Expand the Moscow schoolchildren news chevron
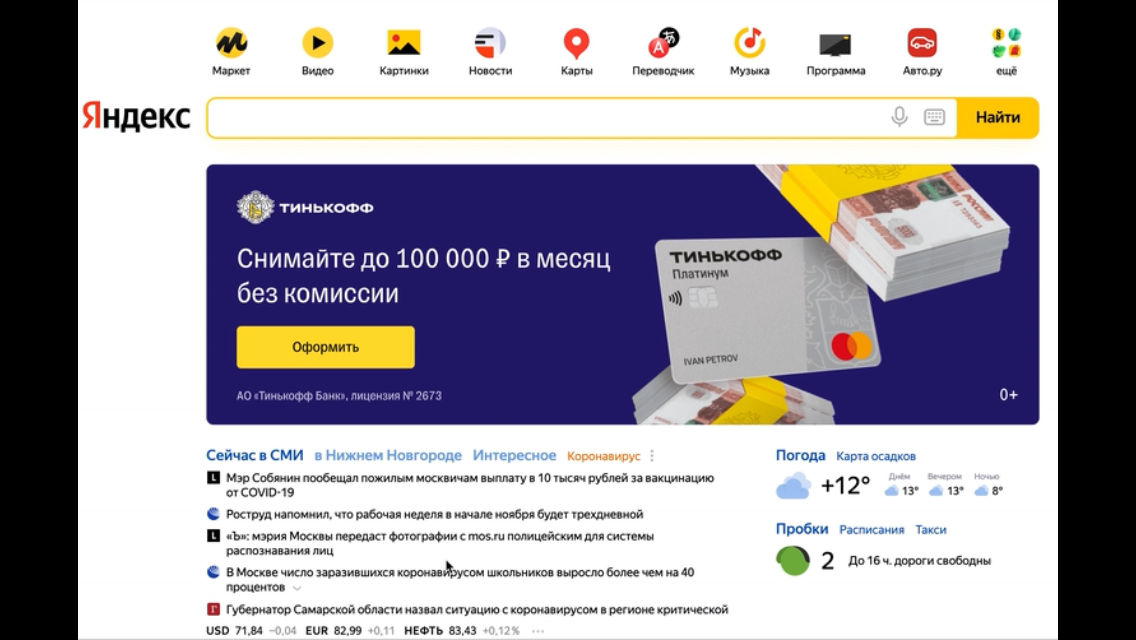This screenshot has width=1136, height=640. (x=297, y=588)
